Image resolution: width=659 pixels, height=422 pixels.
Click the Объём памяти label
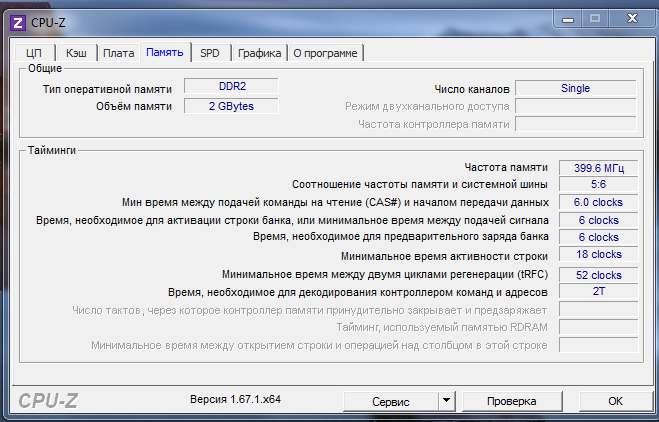click(x=134, y=106)
